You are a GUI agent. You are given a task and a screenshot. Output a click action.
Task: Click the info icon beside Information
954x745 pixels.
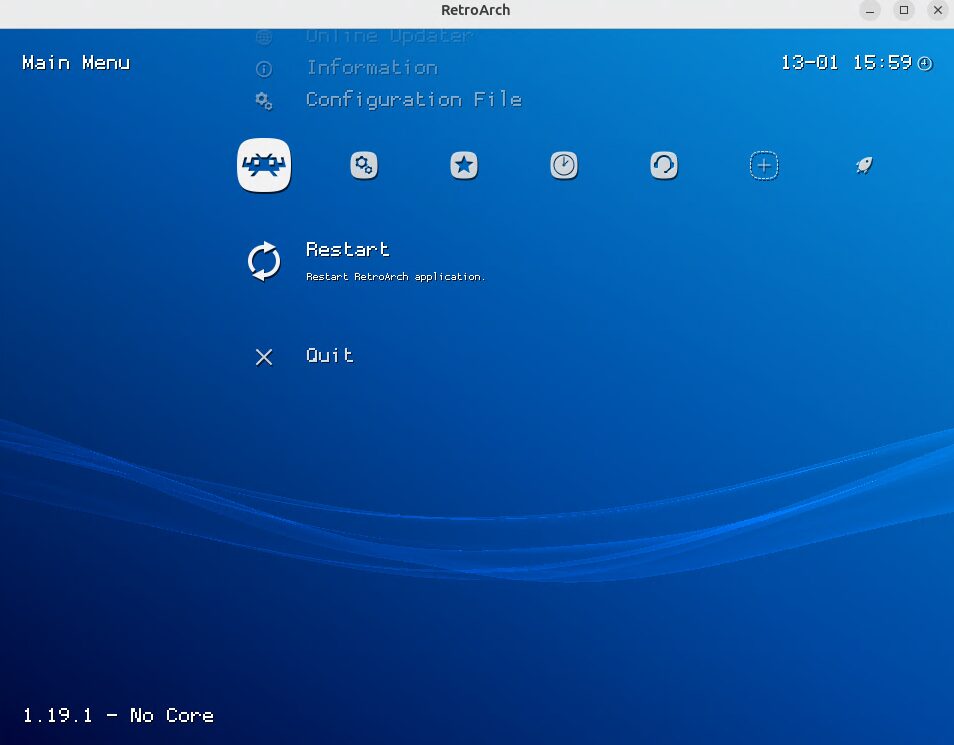(264, 69)
